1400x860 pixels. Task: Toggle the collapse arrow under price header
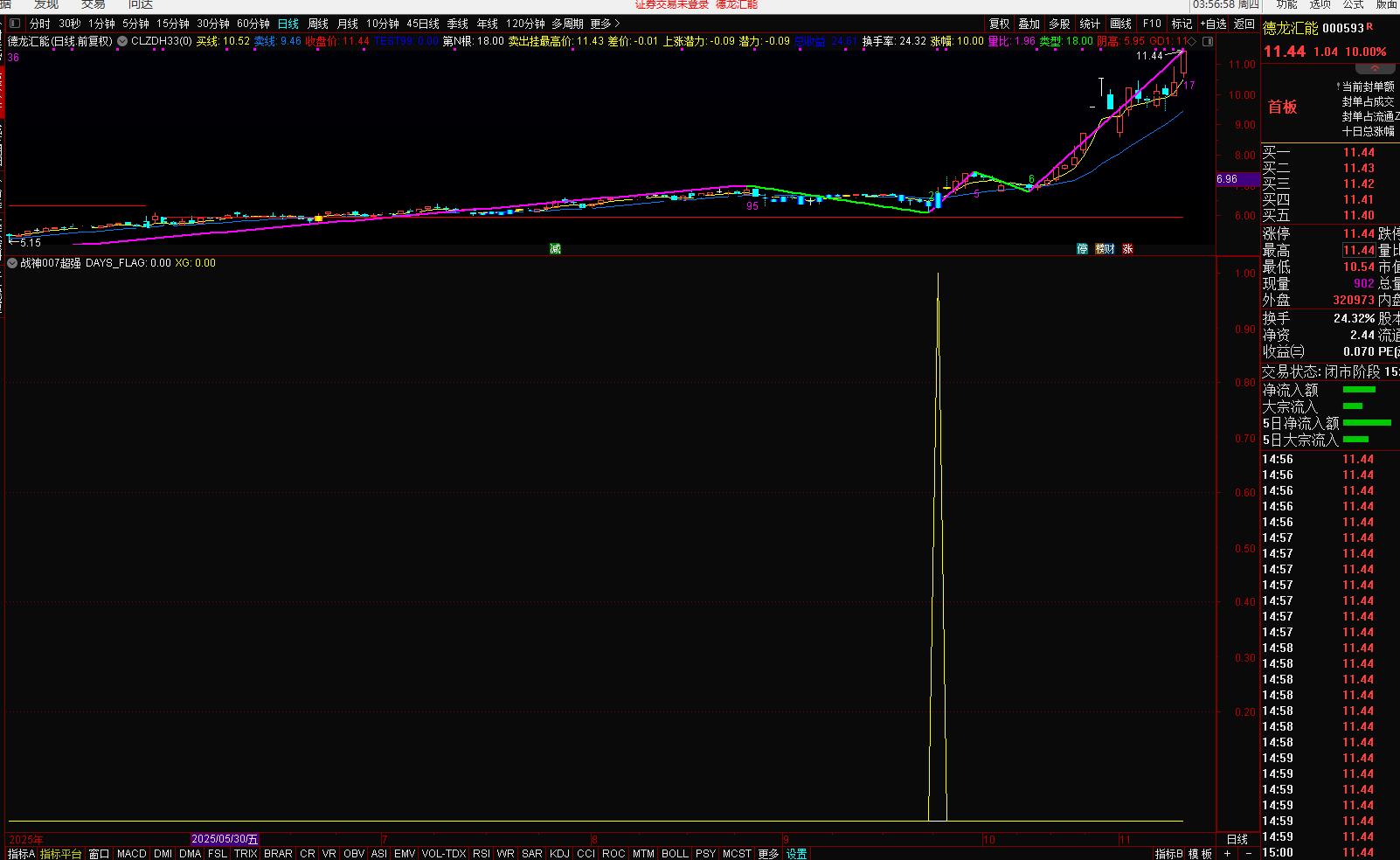click(x=1375, y=68)
